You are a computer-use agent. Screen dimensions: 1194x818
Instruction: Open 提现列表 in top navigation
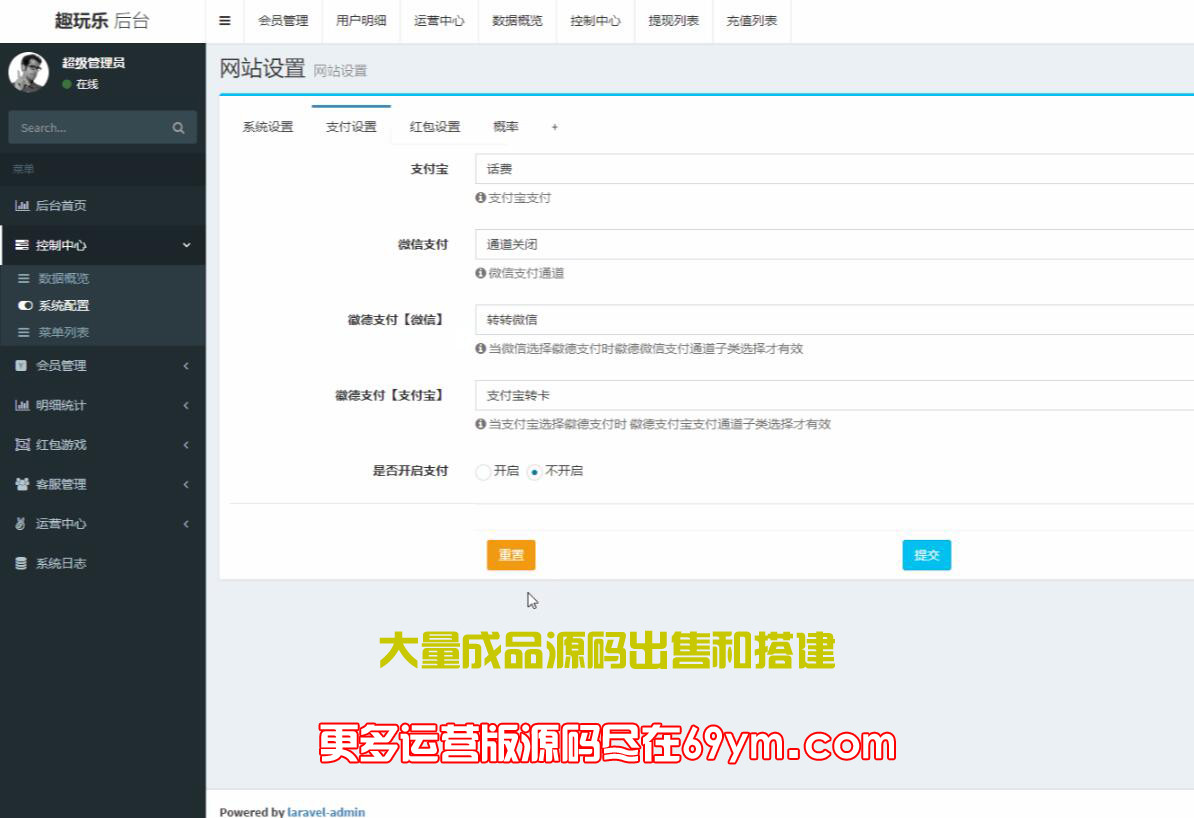(x=673, y=21)
